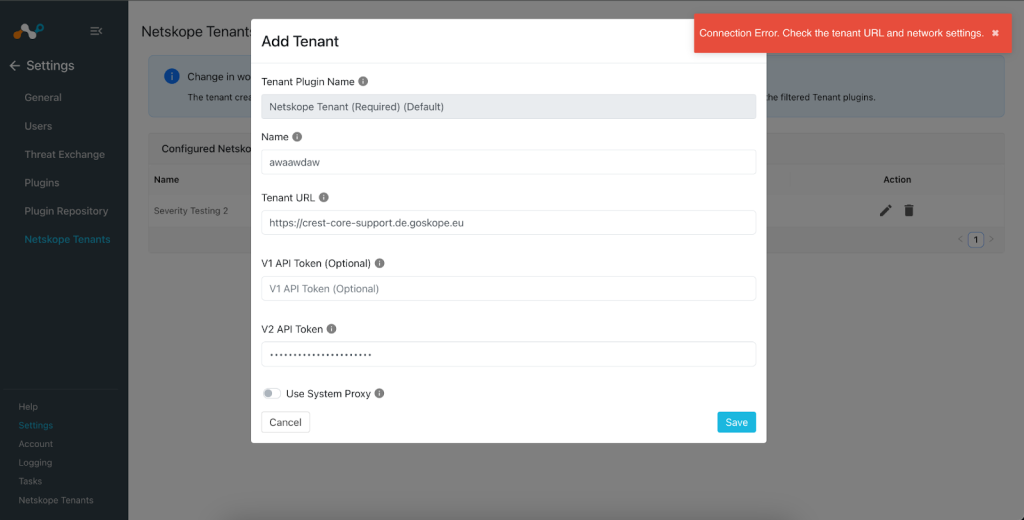Collapse the sidebar menu icon
The image size is (1024, 520).
[x=96, y=31]
